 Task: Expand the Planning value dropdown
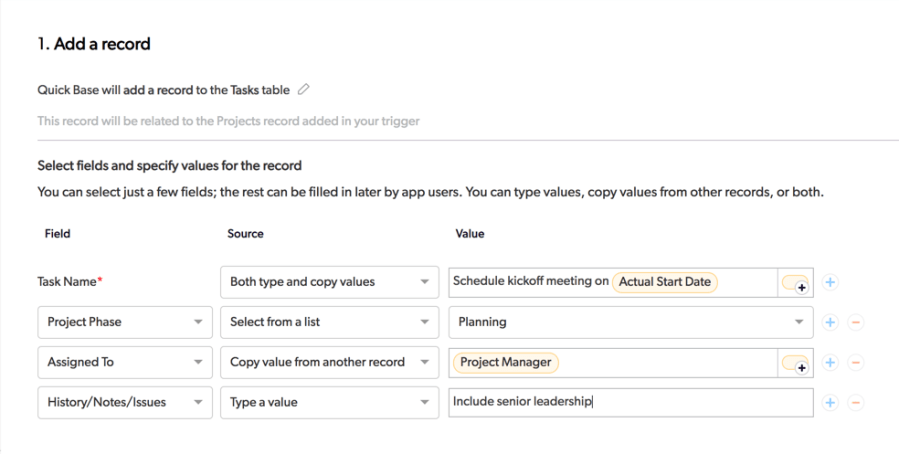(630, 322)
